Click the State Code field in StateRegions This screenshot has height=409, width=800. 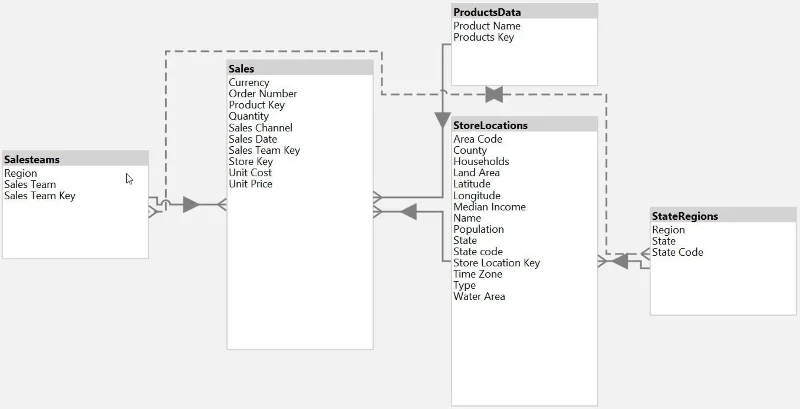coord(678,252)
